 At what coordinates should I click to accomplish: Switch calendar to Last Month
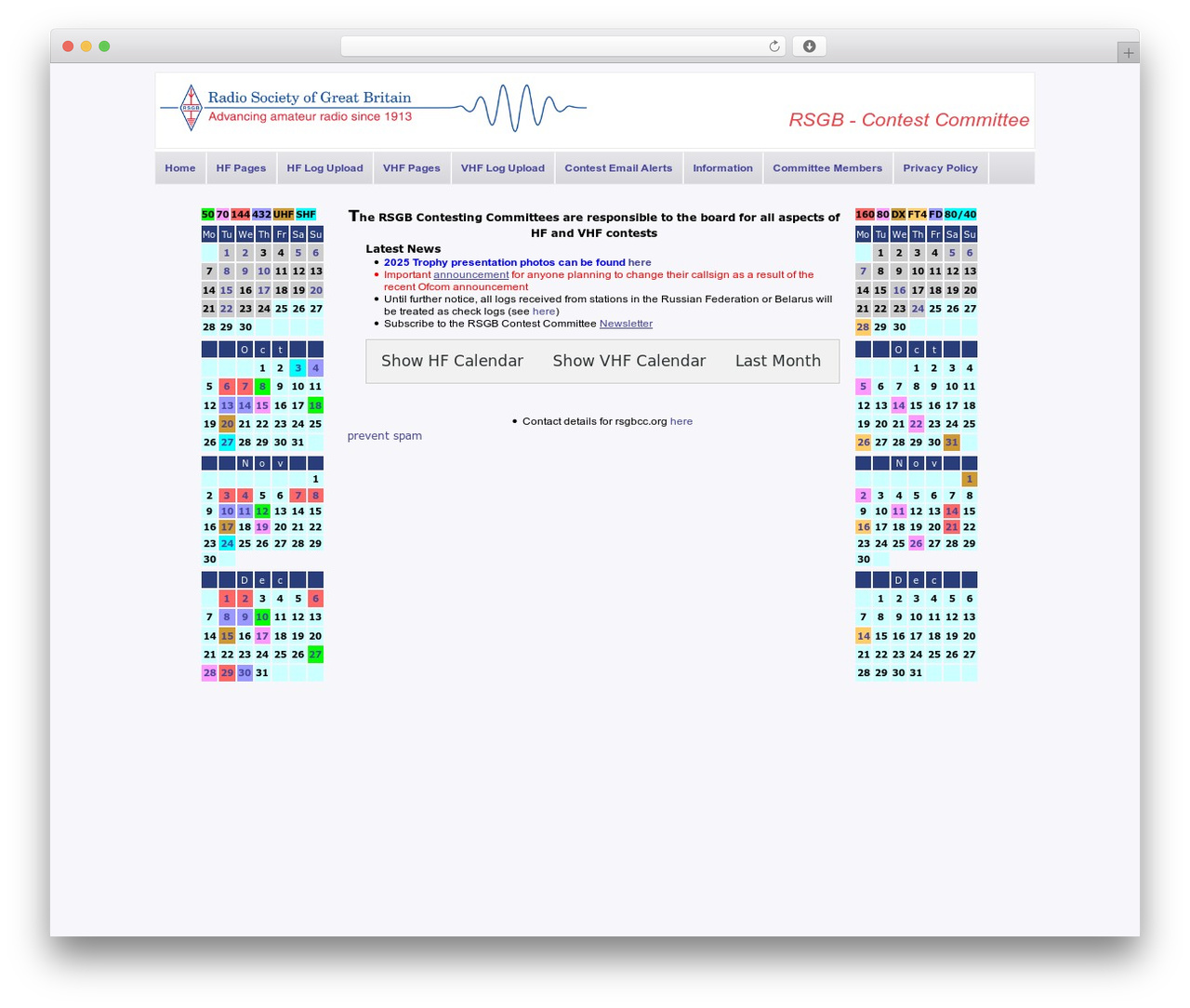778,361
